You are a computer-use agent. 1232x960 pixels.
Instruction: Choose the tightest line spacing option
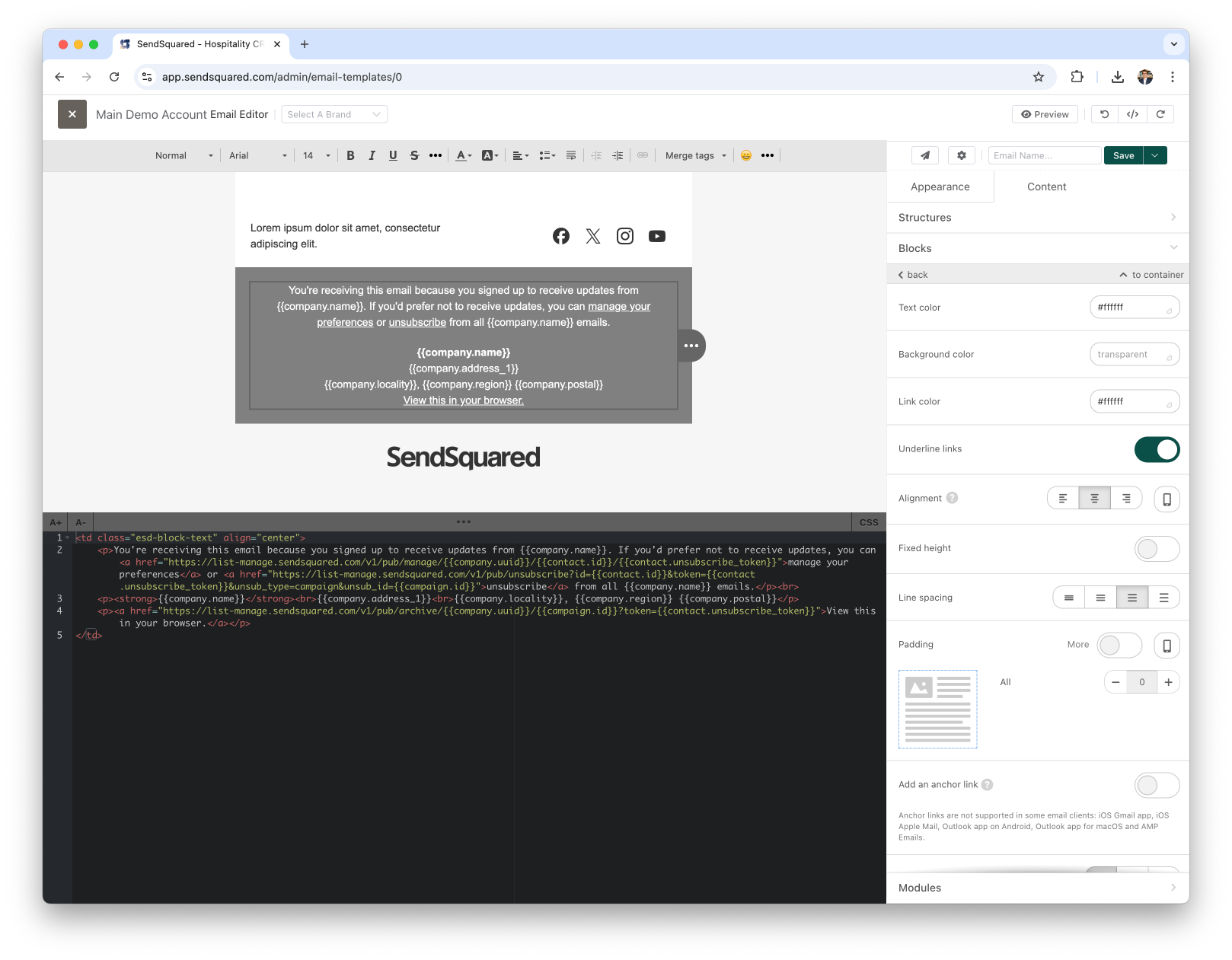point(1069,598)
